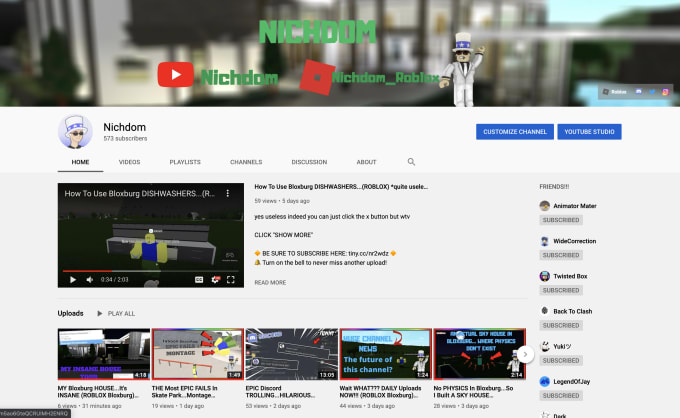Screen dimensions: 680x418
Task: Open EPIC Discord TROLLING video thumbnail
Action: click(291, 354)
